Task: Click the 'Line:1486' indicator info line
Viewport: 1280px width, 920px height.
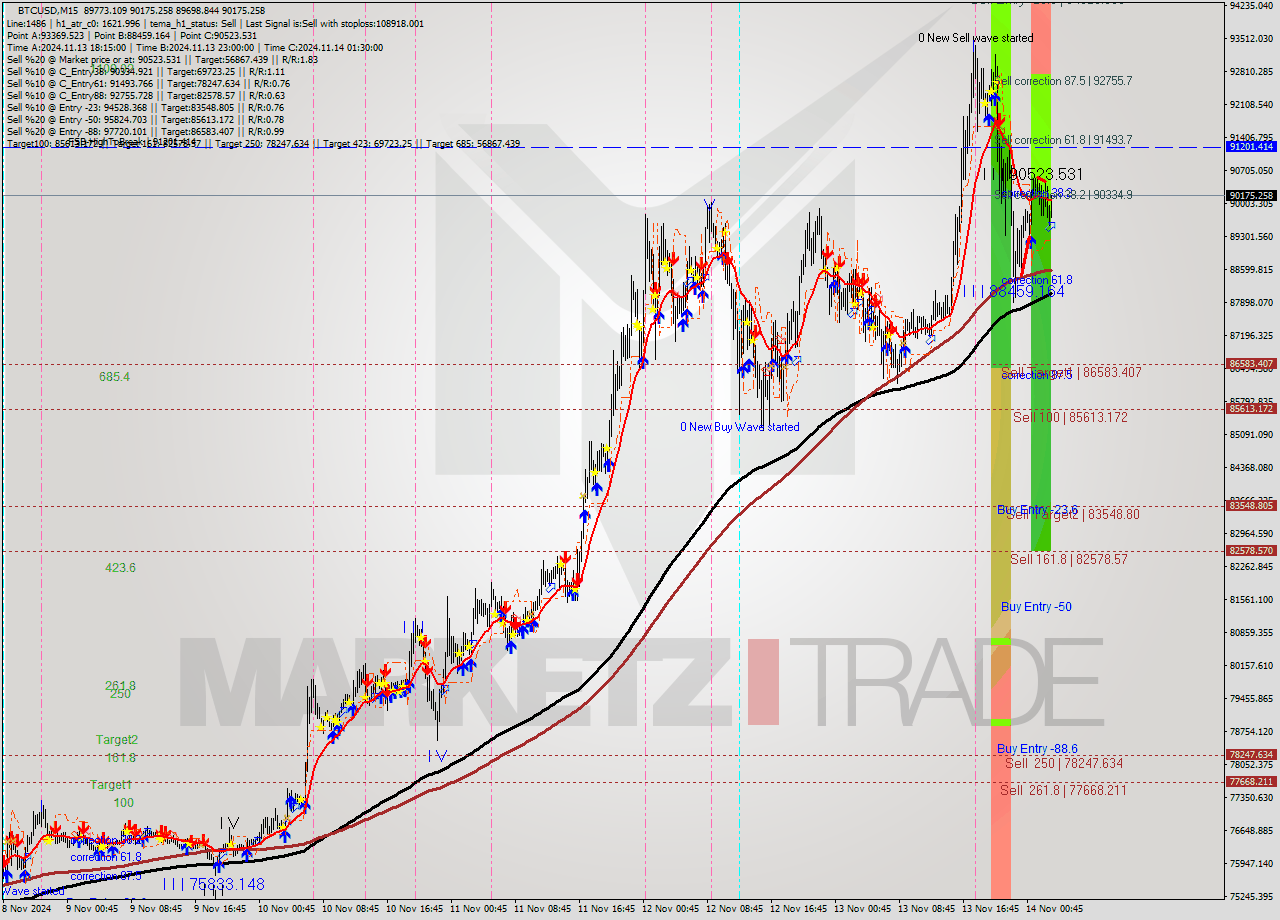Action: click(x=215, y=23)
